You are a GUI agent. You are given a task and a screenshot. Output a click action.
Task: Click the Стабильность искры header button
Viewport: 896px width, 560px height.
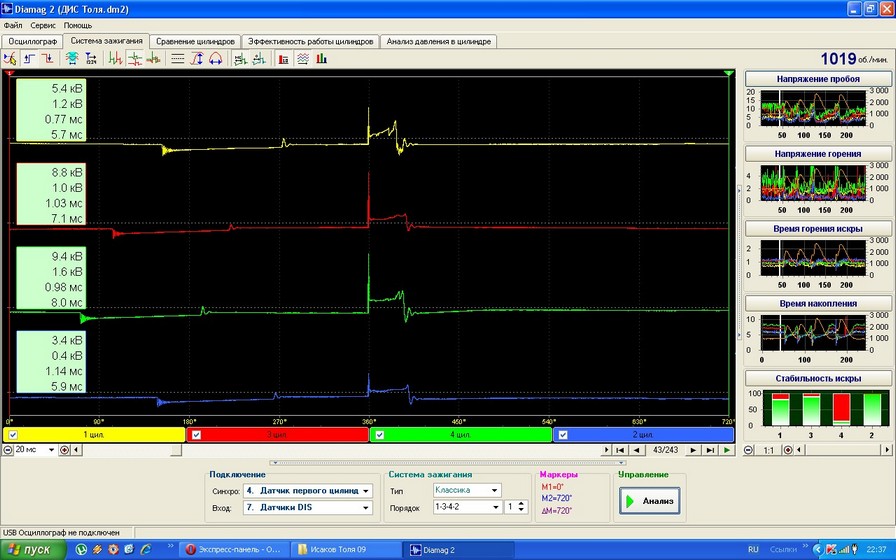point(818,378)
